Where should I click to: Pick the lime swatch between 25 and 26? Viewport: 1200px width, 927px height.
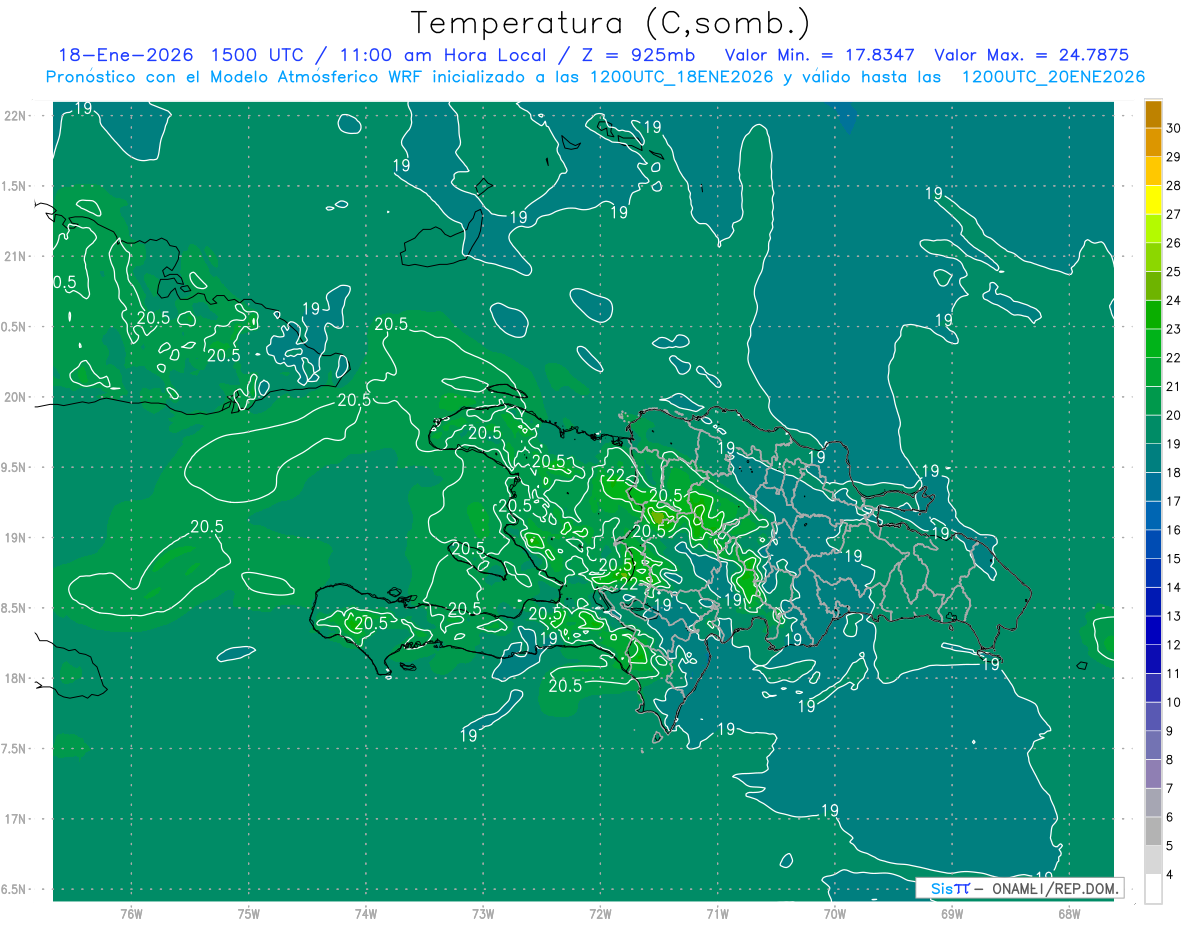coord(1154,257)
